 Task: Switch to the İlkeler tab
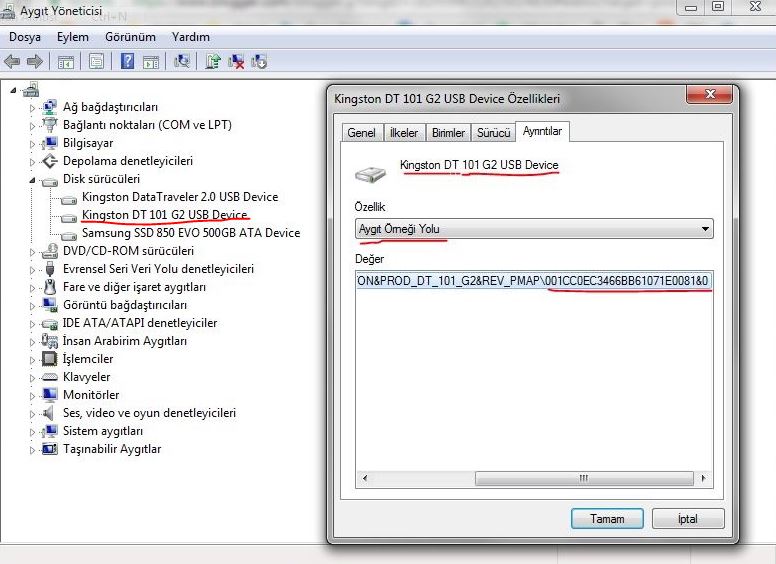coord(404,133)
